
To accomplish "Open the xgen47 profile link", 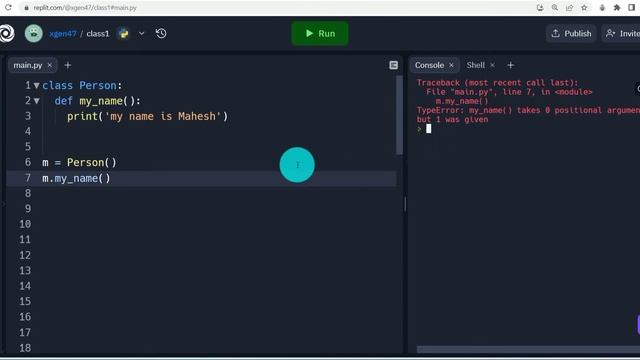I will pos(62,33).
